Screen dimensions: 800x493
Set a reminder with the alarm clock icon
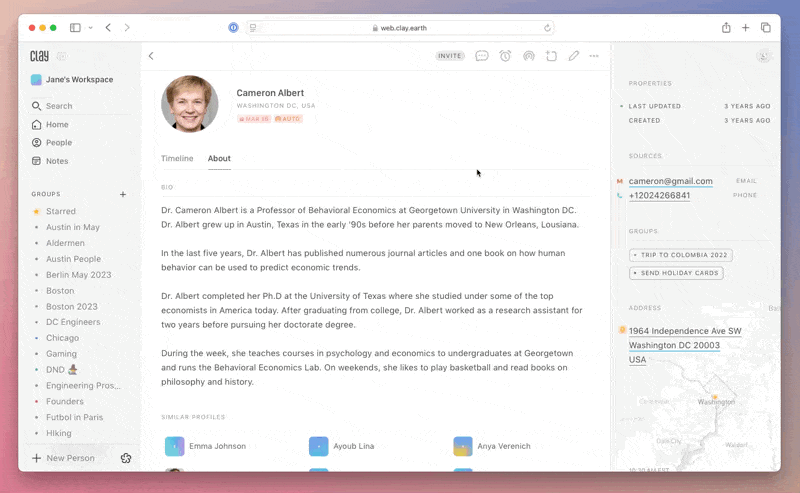505,56
